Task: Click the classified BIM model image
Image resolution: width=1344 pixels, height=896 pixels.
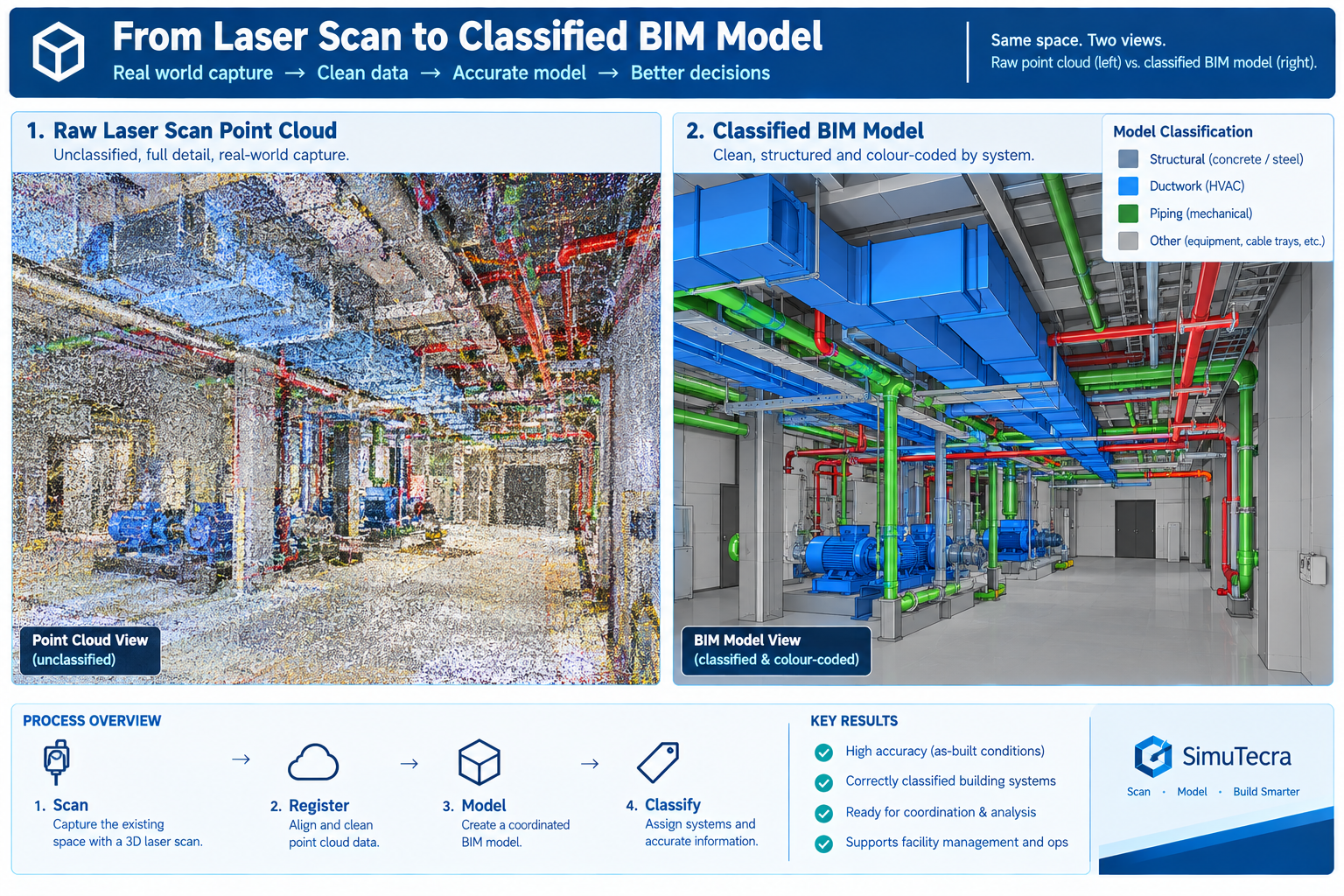Action: [1003, 428]
